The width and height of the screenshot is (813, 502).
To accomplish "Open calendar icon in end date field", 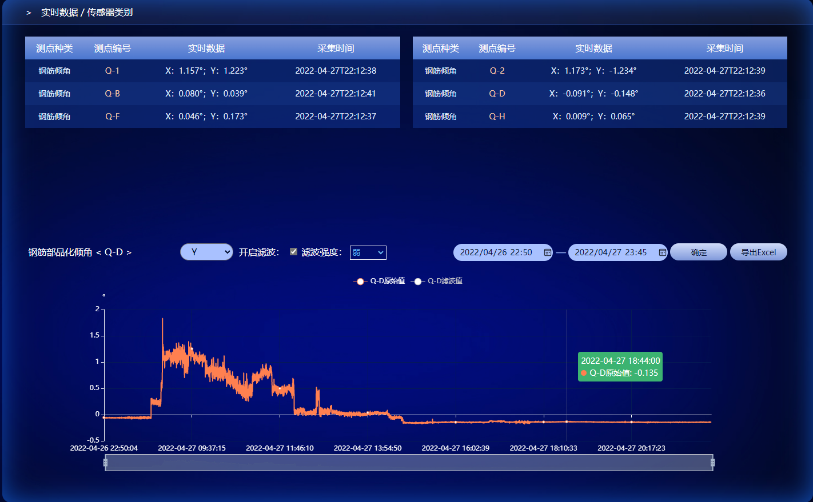I will pyautogui.click(x=662, y=253).
